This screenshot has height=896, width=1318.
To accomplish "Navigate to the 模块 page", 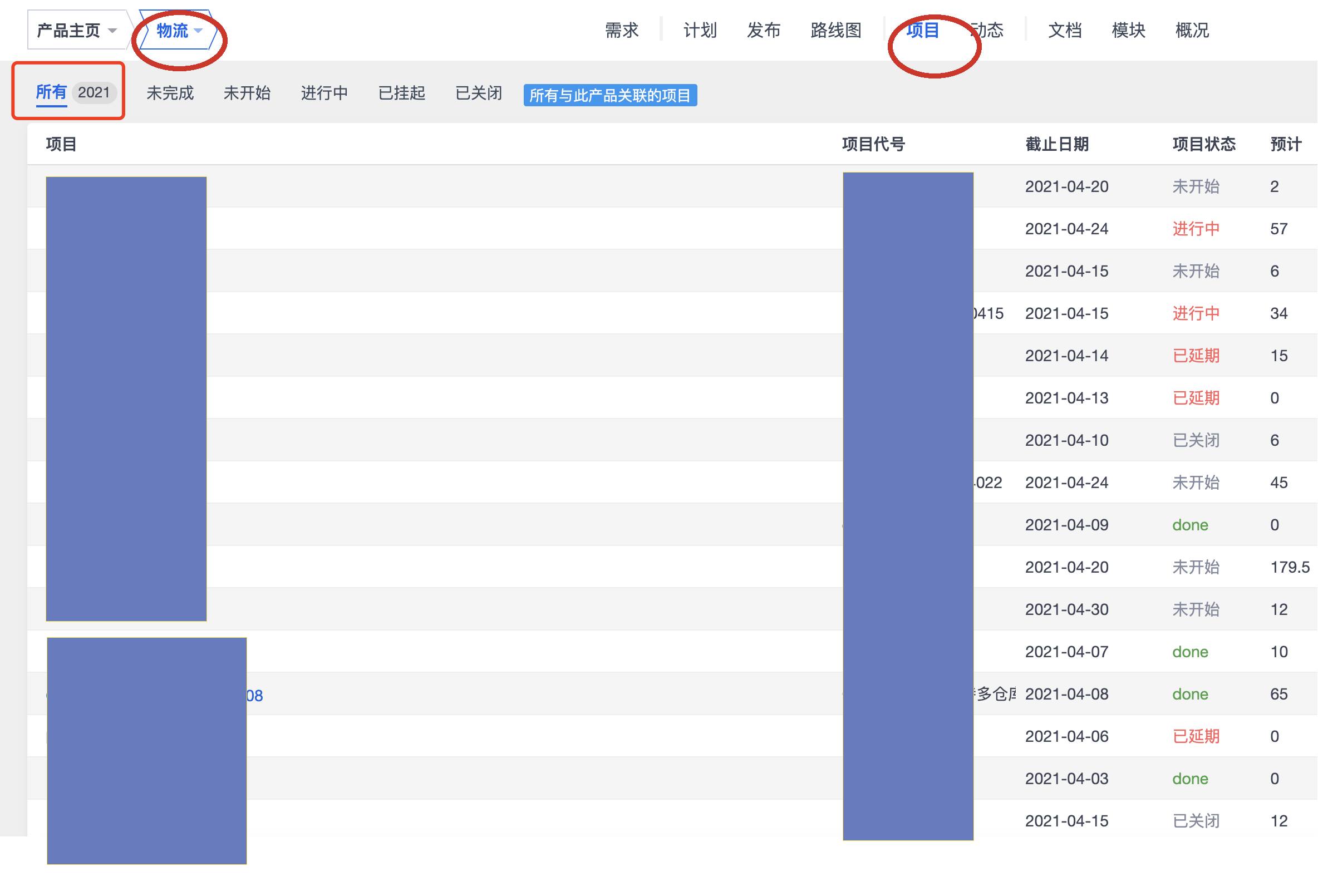I will pos(1128,30).
